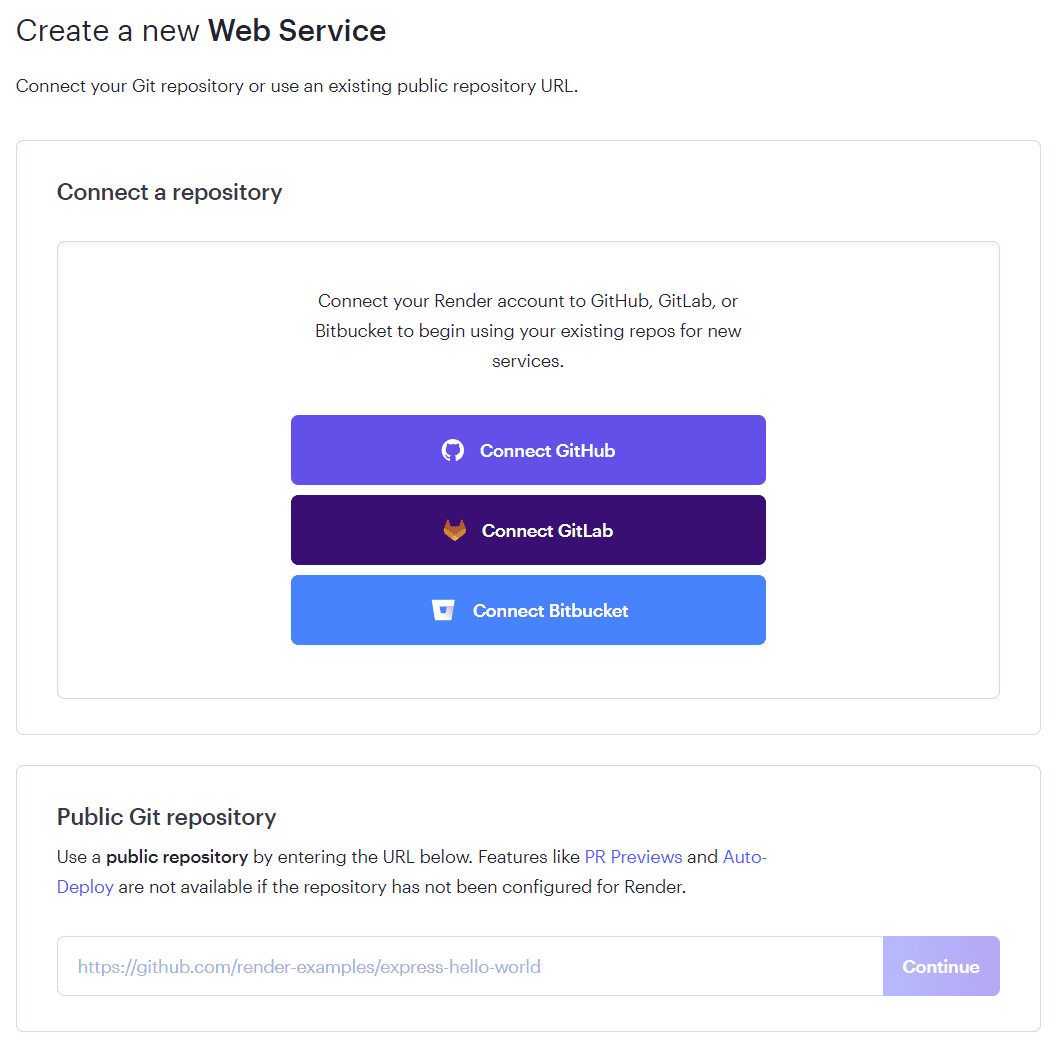Connect your GitHub account

point(528,450)
